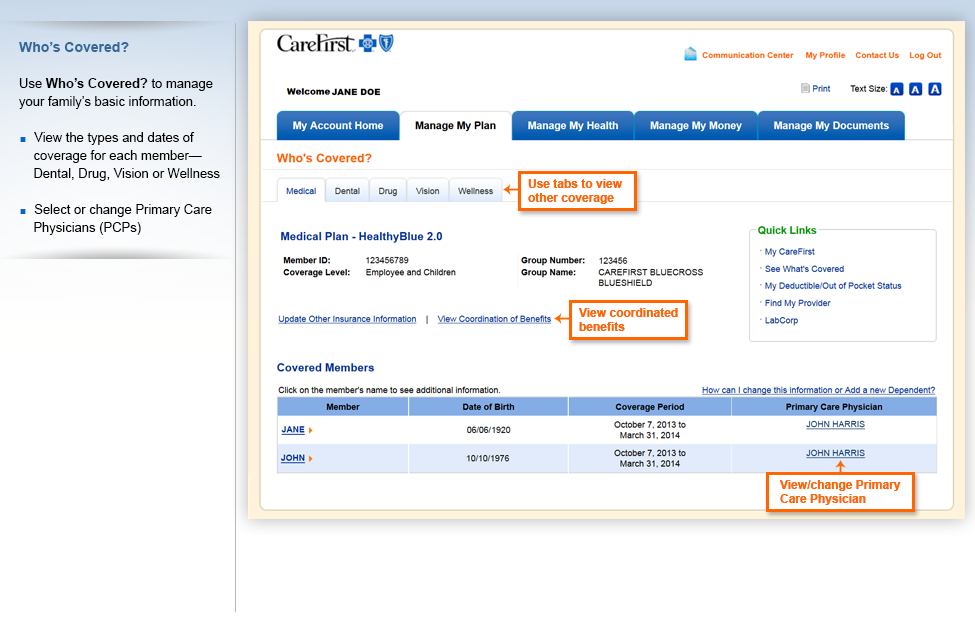This screenshot has height=626, width=975.
Task: Click the Find My Provider link
Action: (x=797, y=303)
